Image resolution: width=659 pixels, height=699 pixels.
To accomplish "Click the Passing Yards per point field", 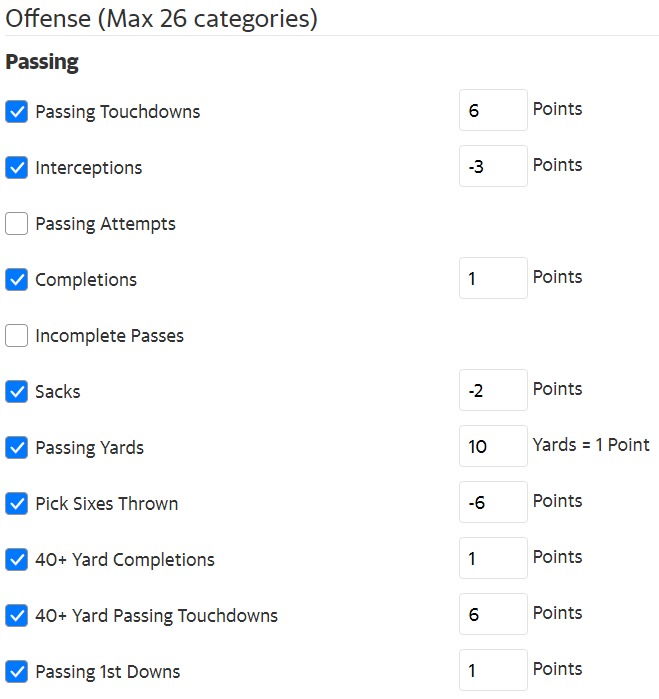I will tap(493, 446).
